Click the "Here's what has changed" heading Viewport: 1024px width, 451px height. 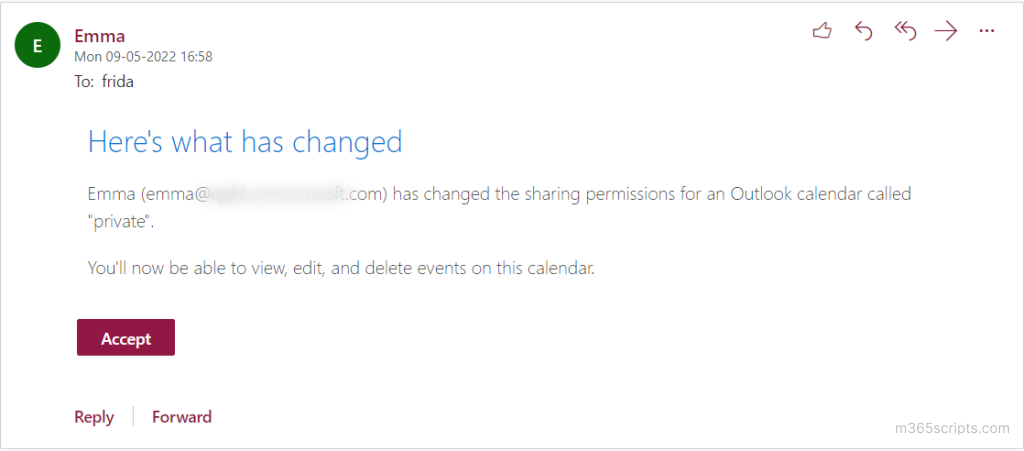[245, 141]
